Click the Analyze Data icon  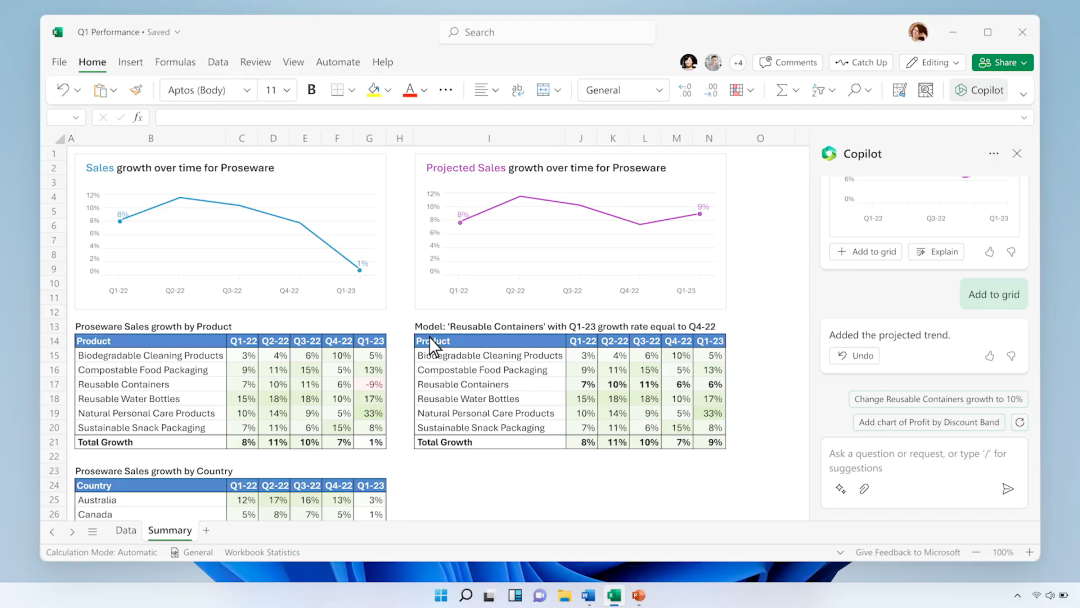tap(926, 90)
